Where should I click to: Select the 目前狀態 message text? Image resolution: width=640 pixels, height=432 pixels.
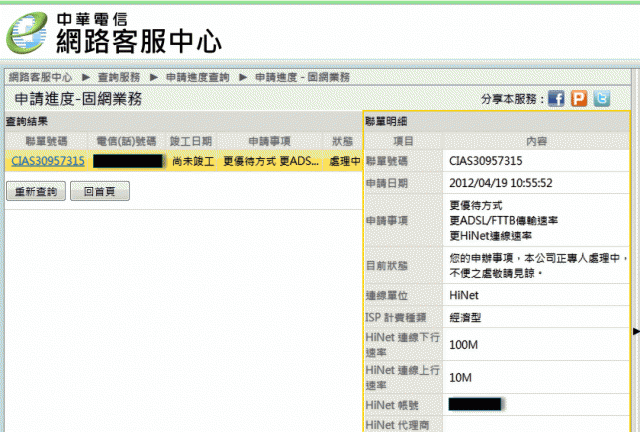click(x=538, y=265)
